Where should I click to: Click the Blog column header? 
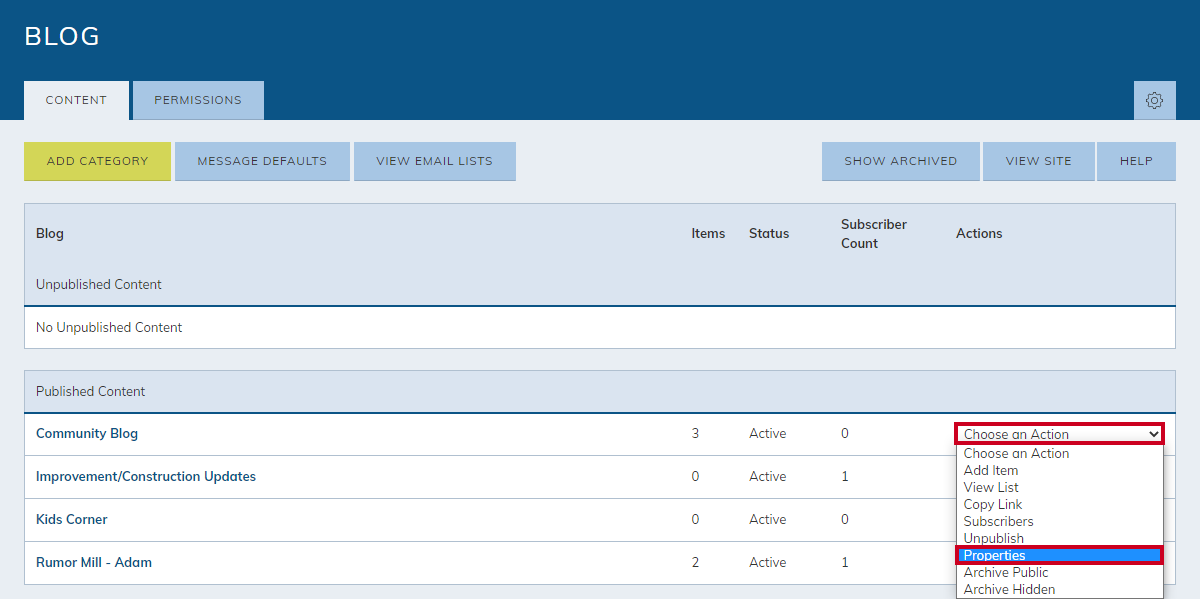(x=50, y=234)
